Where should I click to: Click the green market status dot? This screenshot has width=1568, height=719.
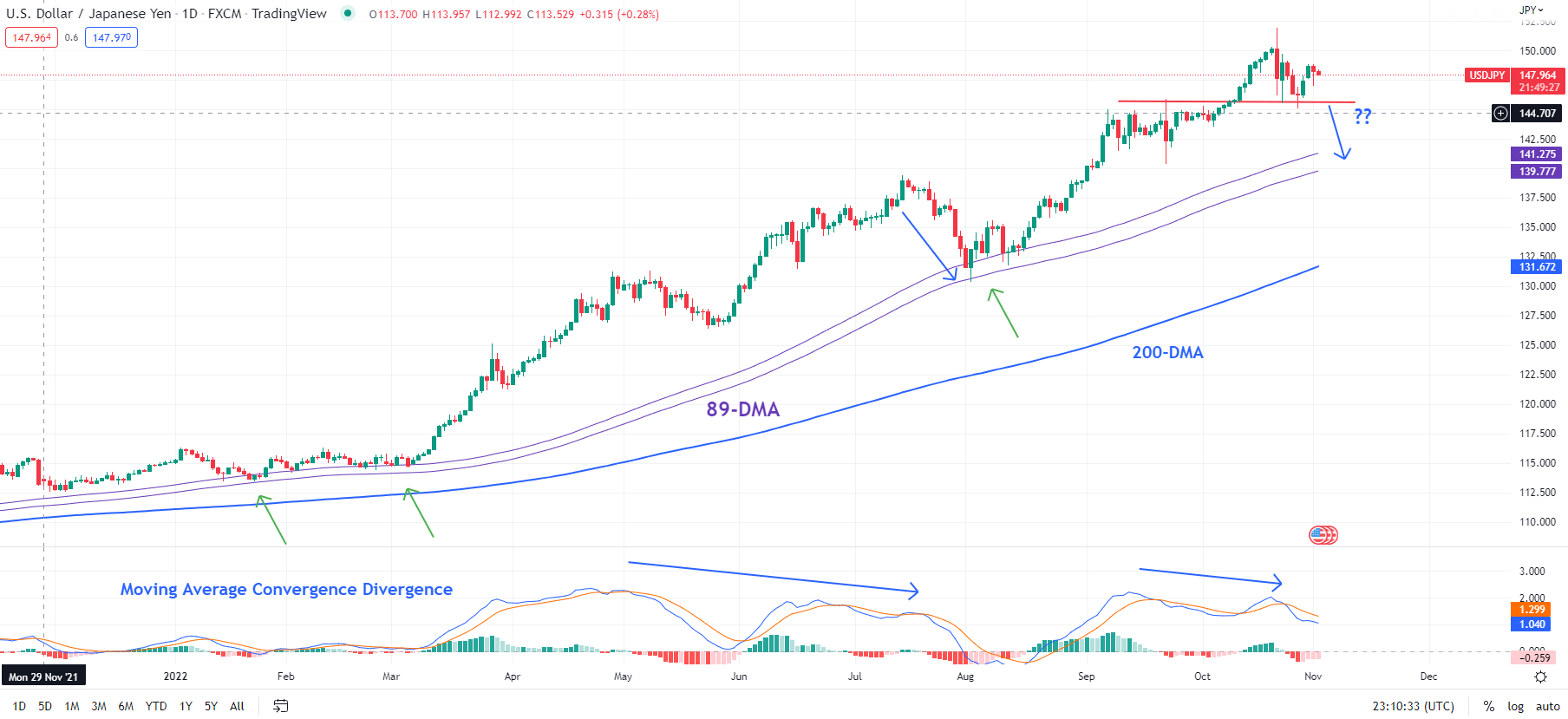click(x=348, y=13)
